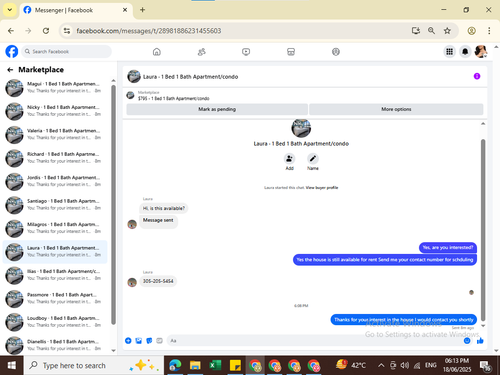Attach a photo in message composer
The height and width of the screenshot is (375, 500).
pyautogui.click(x=139, y=340)
